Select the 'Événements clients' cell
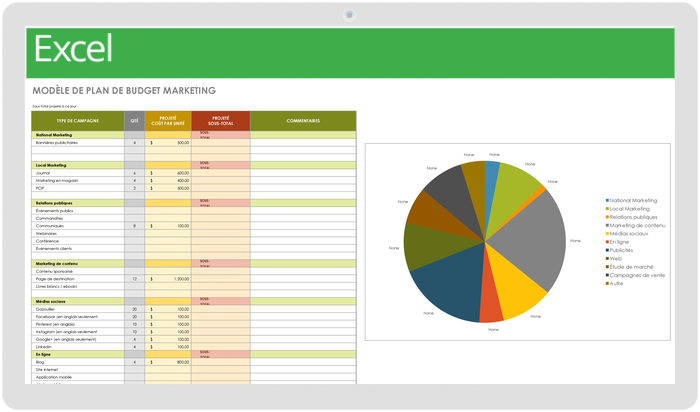Image resolution: width=700 pixels, height=412 pixels. (x=78, y=249)
